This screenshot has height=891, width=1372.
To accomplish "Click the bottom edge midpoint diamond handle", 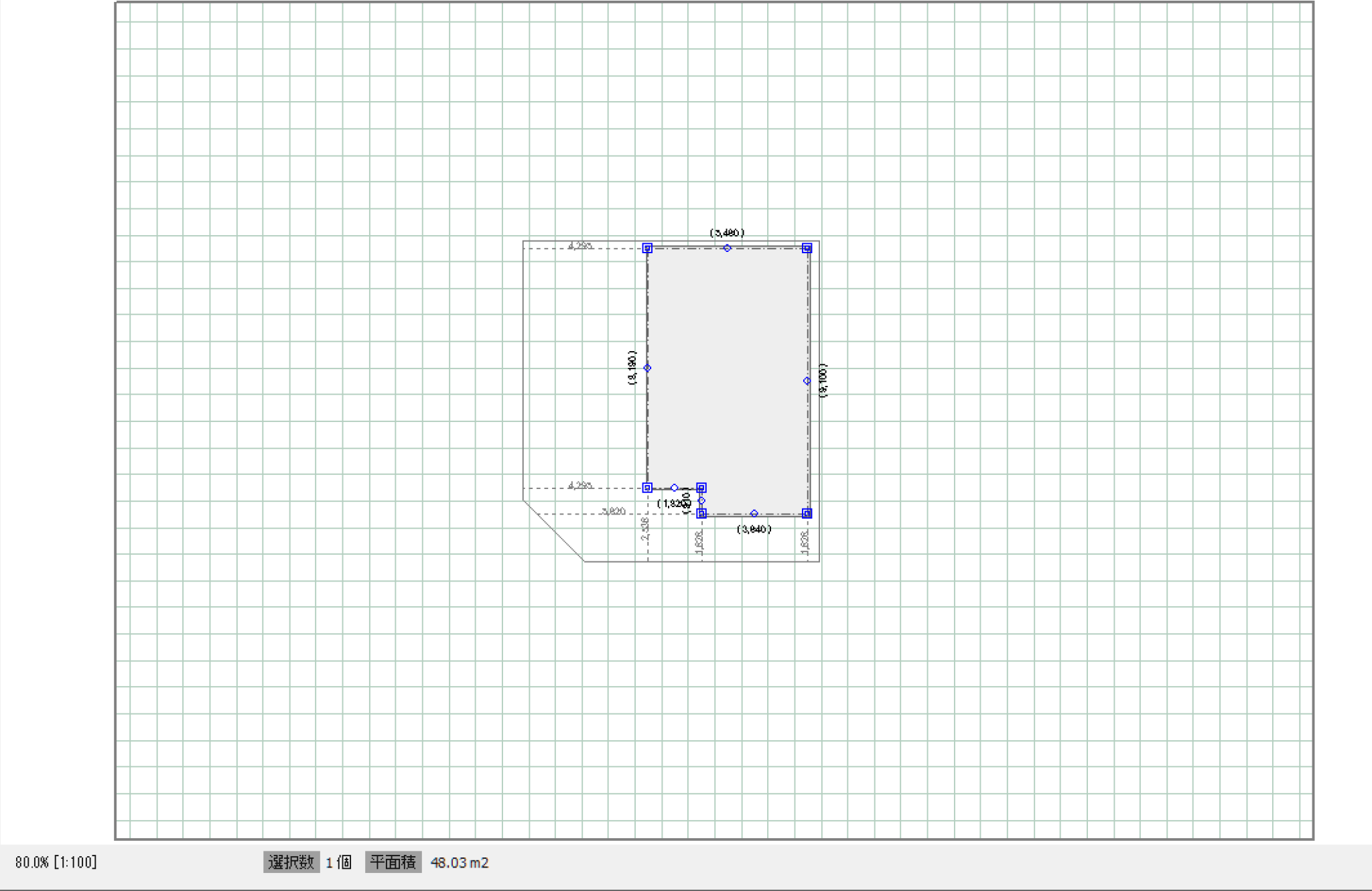I will pos(754,514).
